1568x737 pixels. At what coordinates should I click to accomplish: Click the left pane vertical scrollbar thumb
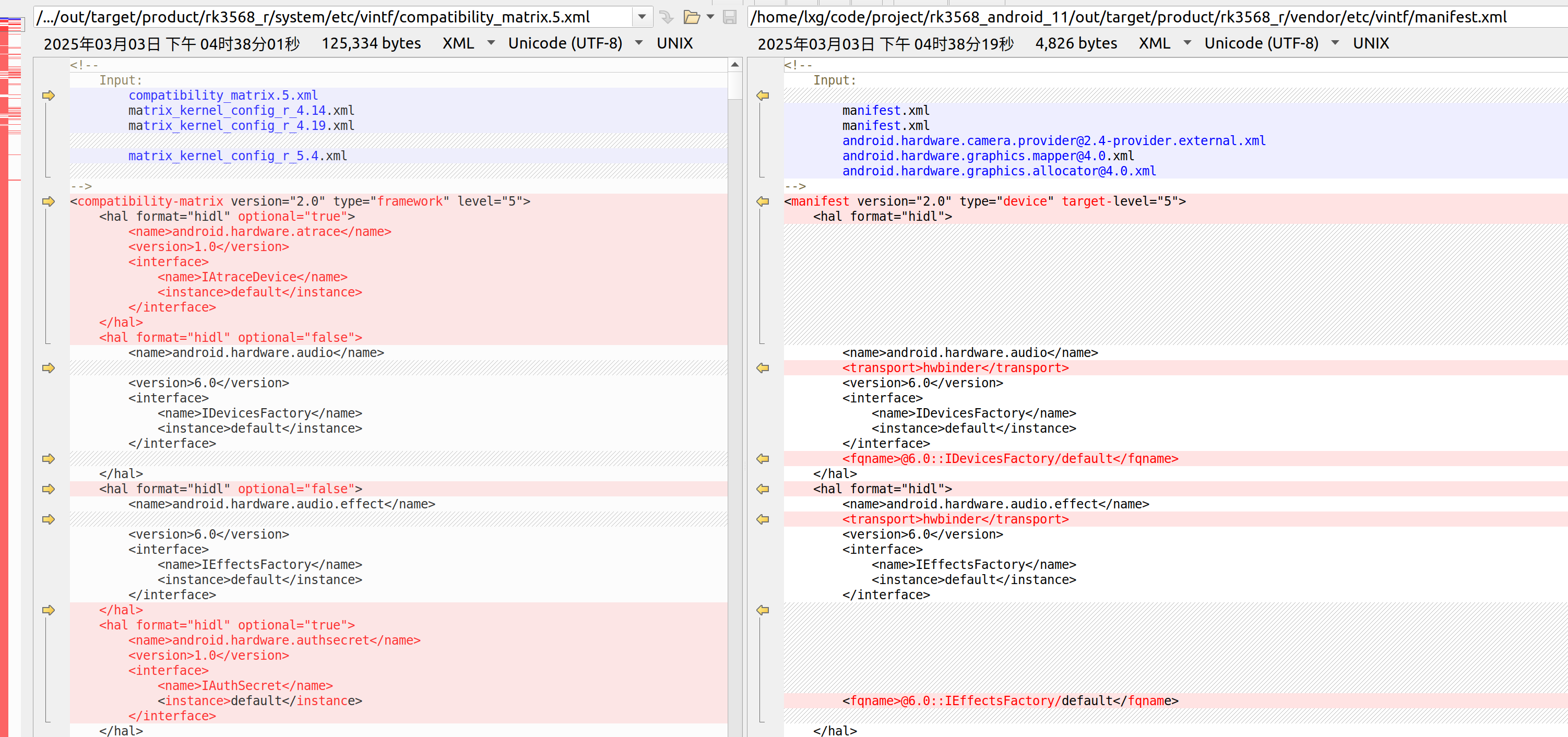click(735, 85)
